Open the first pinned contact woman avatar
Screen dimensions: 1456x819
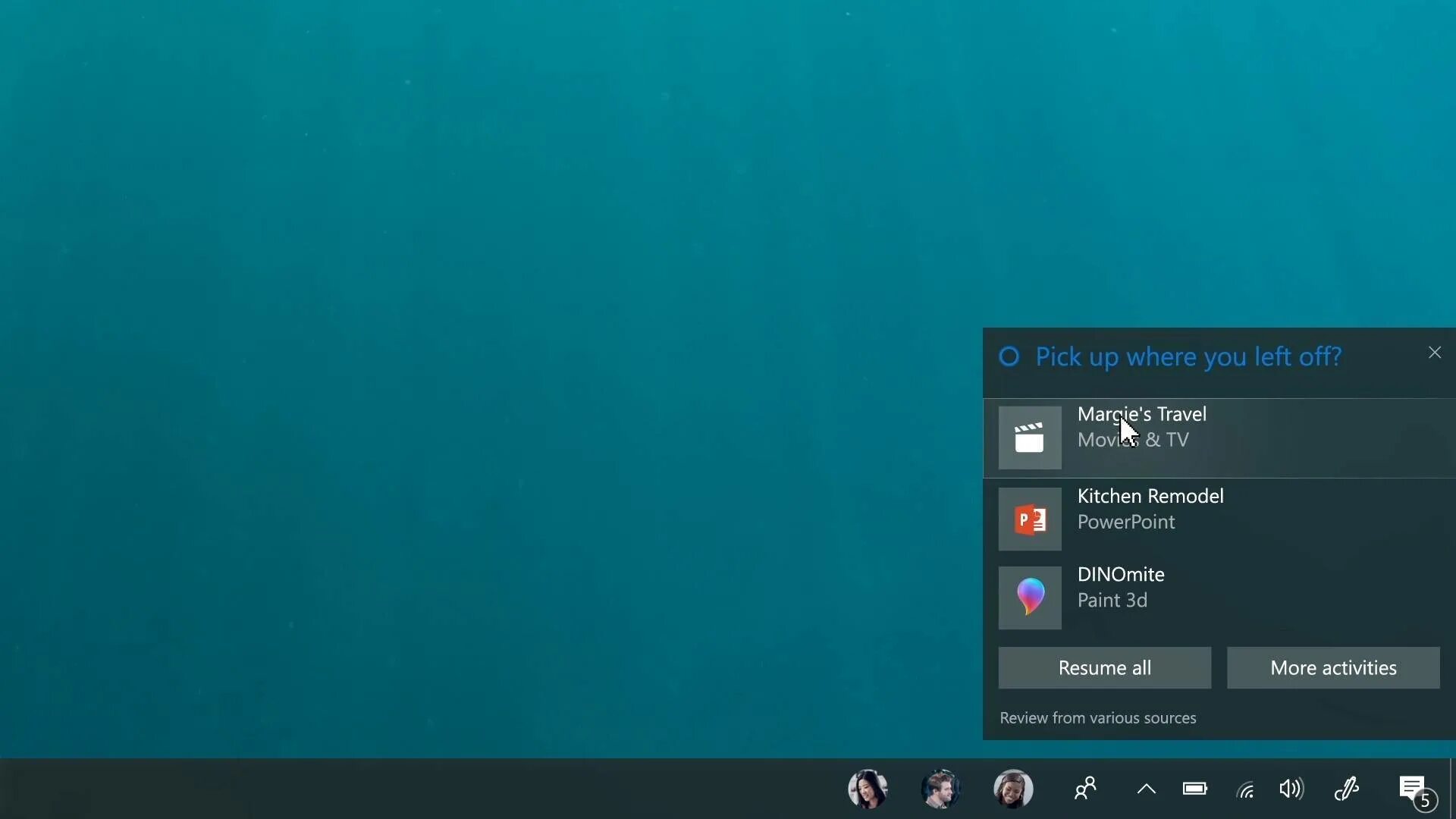tap(868, 789)
